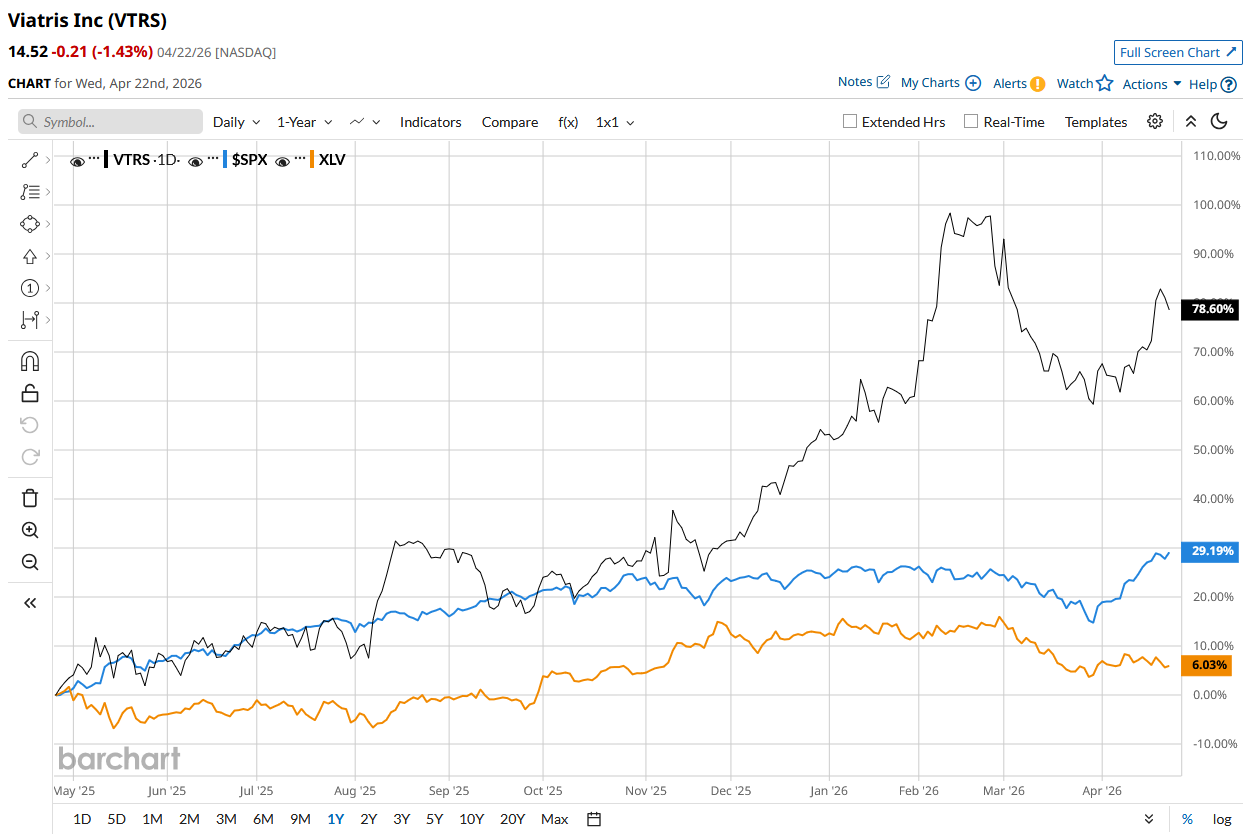The width and height of the screenshot is (1249, 835).
Task: Open the Compare menu
Action: [x=510, y=122]
